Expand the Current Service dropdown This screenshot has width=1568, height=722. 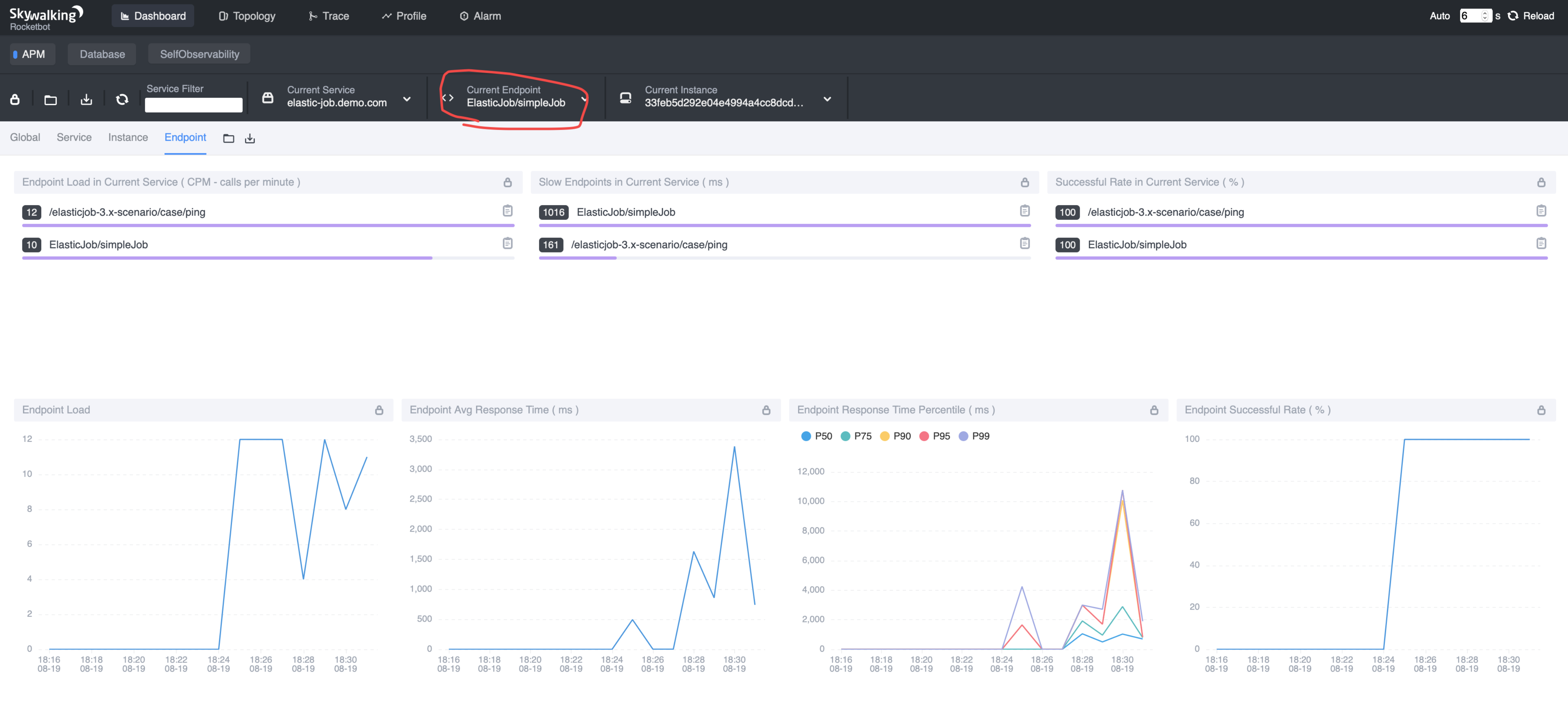coord(407,99)
